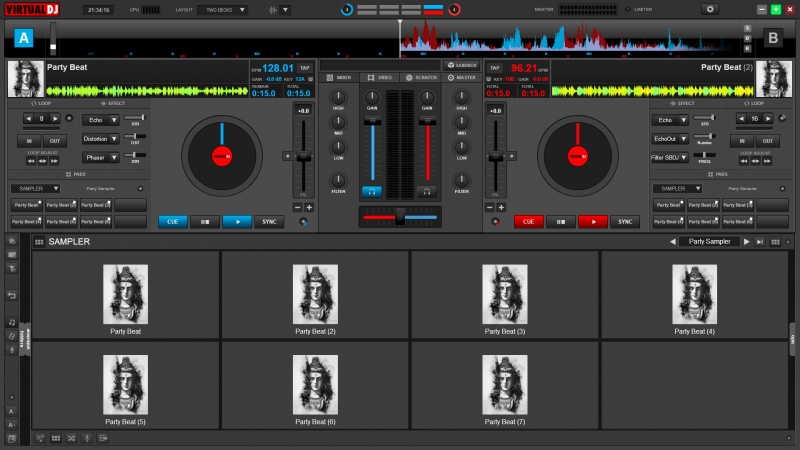Screen dimensions: 800x450
Task: Open the Distortion effect dropdown on deck A
Action: 101,139
